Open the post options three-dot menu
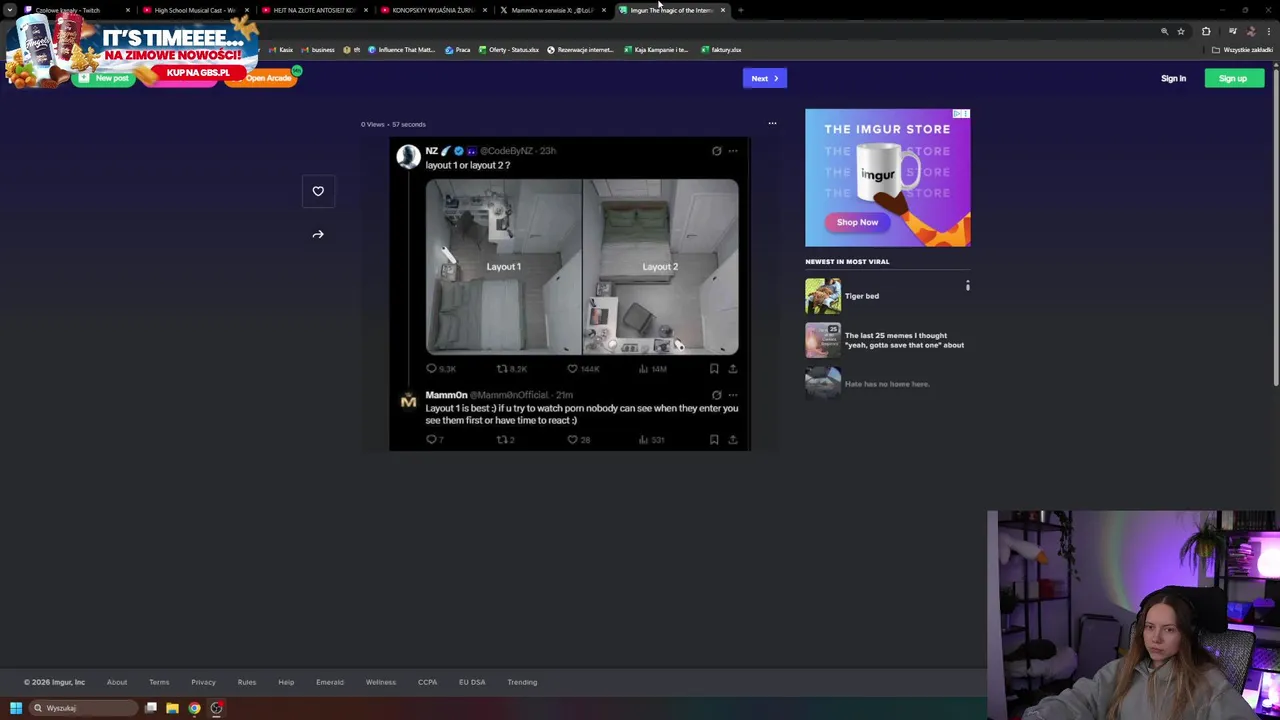This screenshot has width=1280, height=720. [x=772, y=124]
